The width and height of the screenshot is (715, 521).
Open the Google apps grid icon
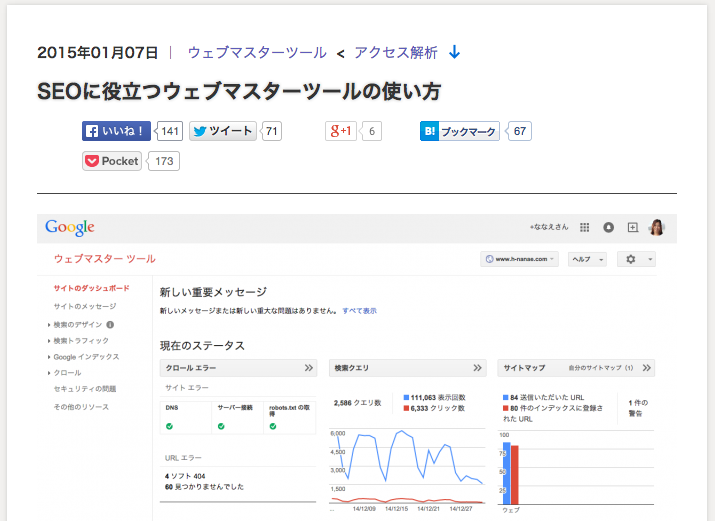[x=584, y=227]
